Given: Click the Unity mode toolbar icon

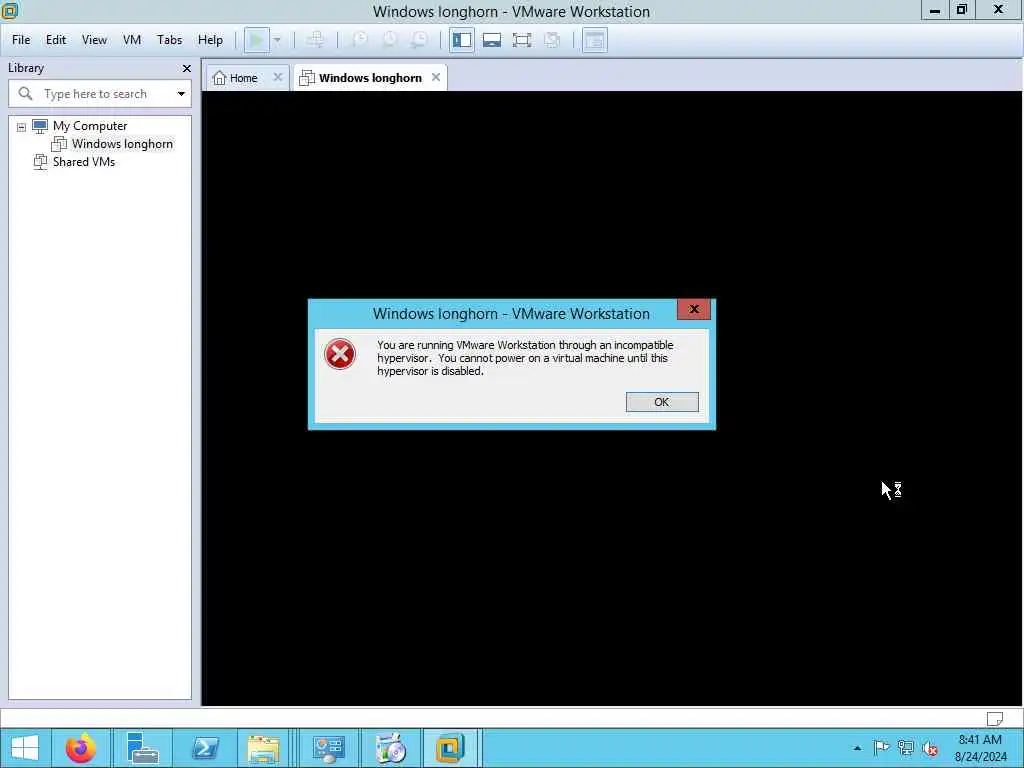Looking at the screenshot, I should pos(552,40).
